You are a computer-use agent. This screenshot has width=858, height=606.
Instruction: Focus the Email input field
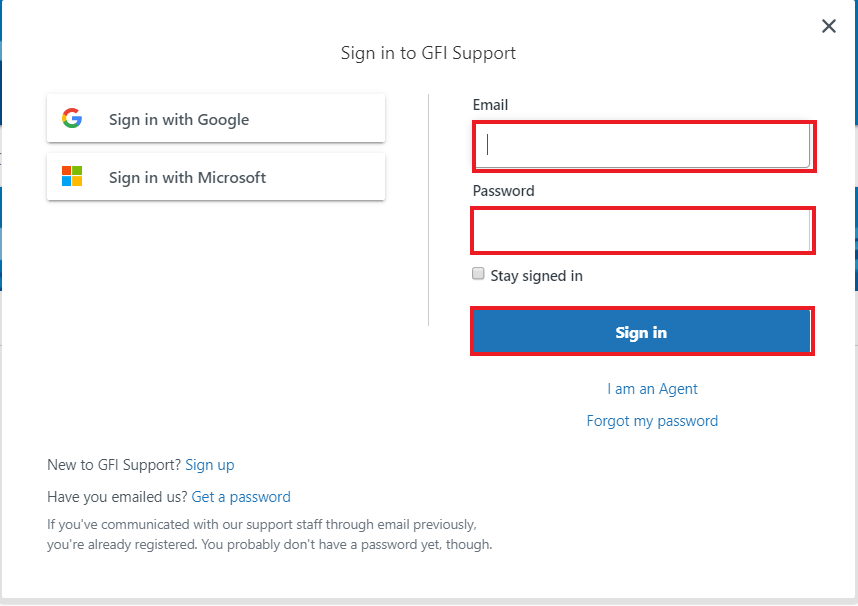coord(643,146)
